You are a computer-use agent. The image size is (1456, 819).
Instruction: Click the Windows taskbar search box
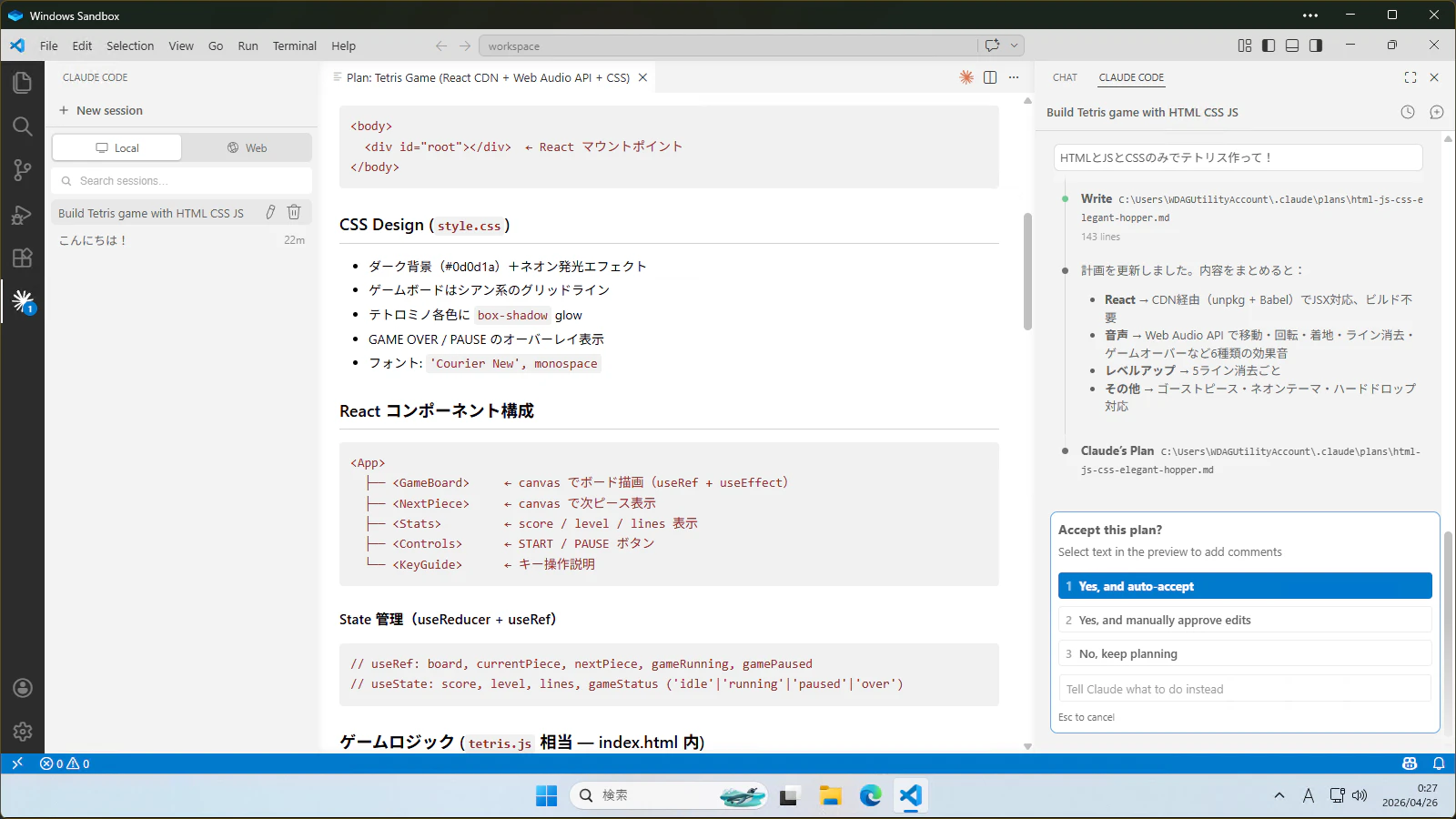pyautogui.click(x=669, y=795)
